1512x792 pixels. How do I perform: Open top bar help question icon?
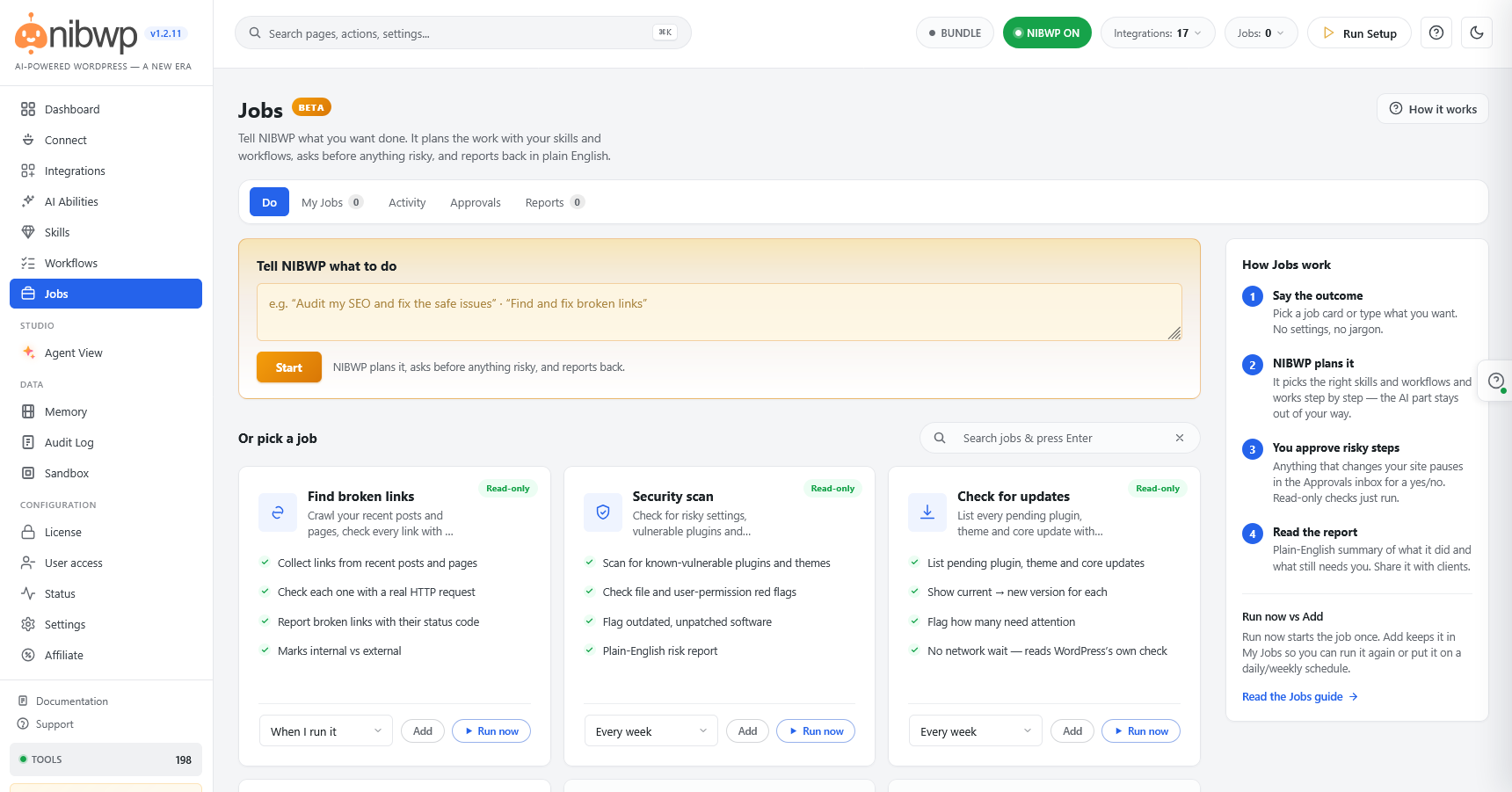1436,33
